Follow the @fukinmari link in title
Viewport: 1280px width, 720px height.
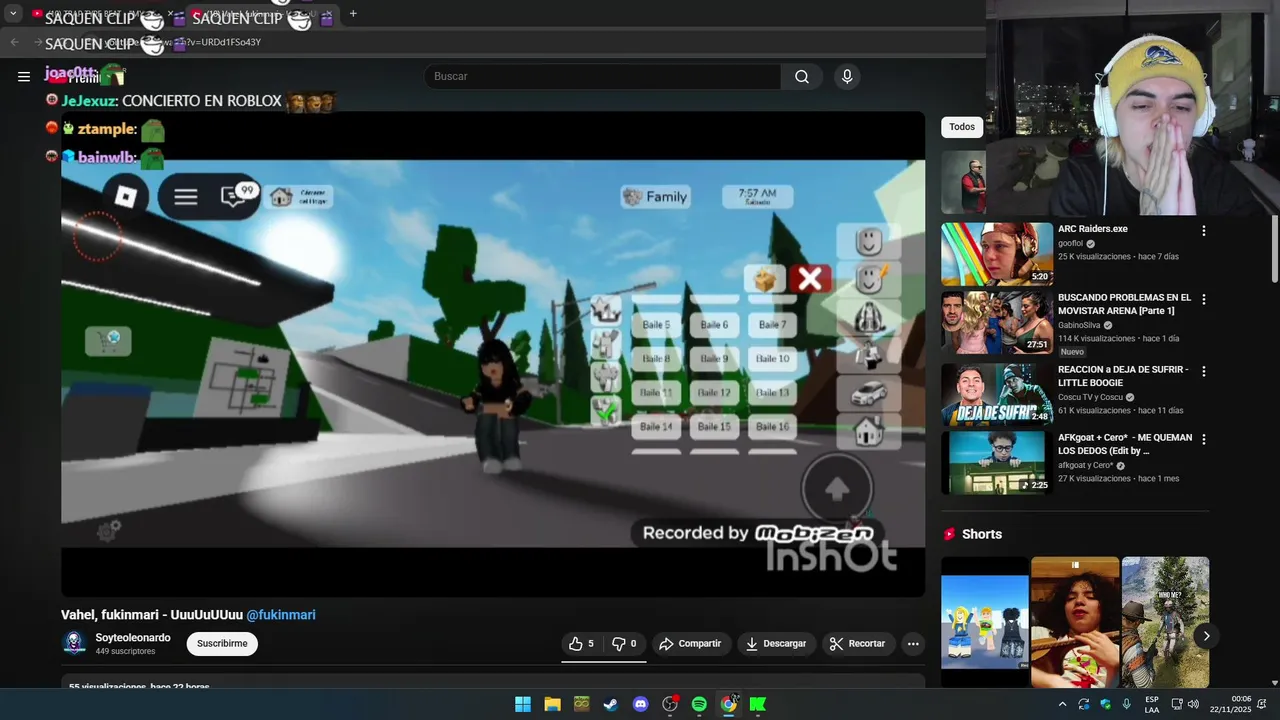281,615
